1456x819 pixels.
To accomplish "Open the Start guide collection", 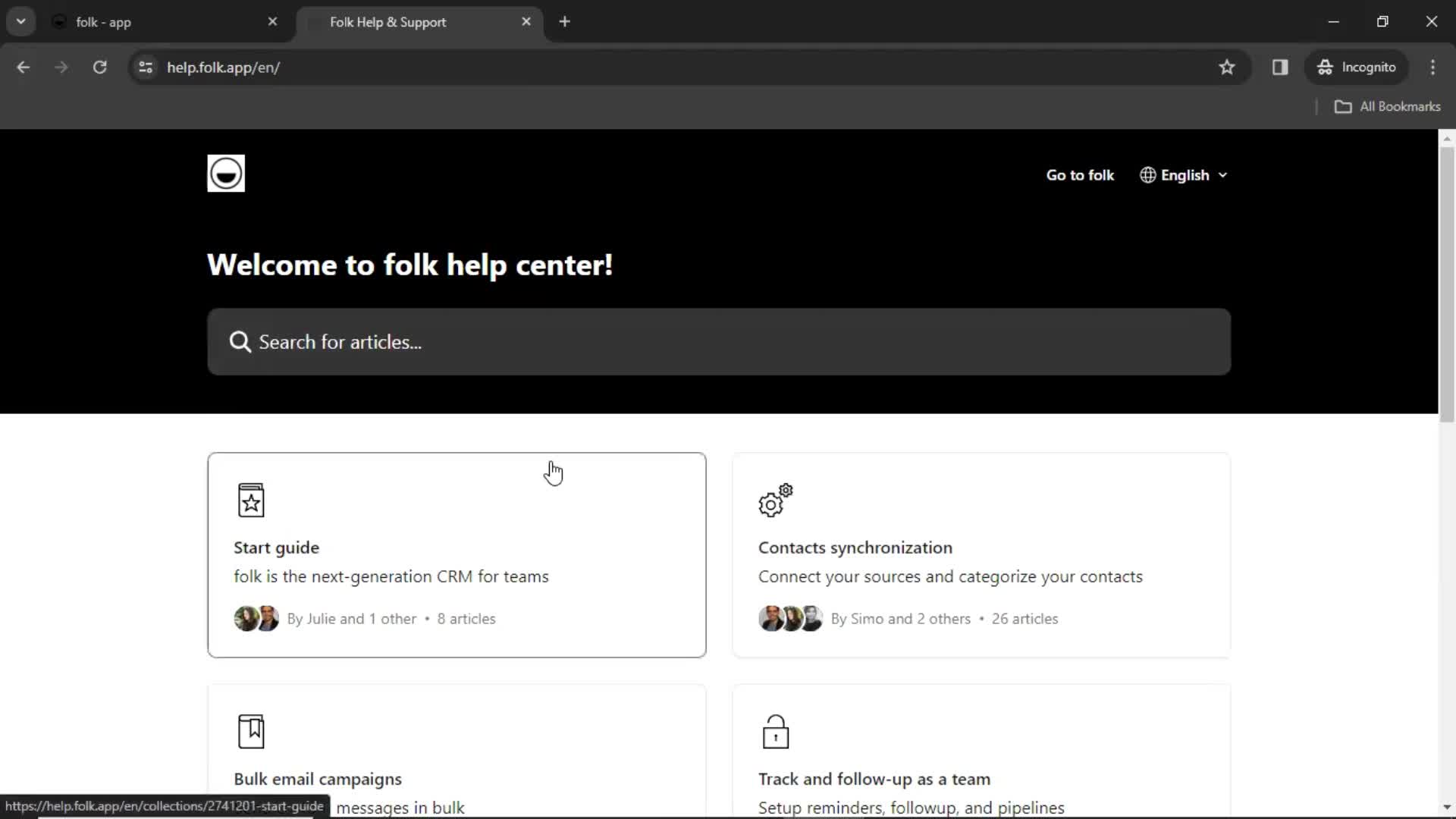I will pos(457,555).
